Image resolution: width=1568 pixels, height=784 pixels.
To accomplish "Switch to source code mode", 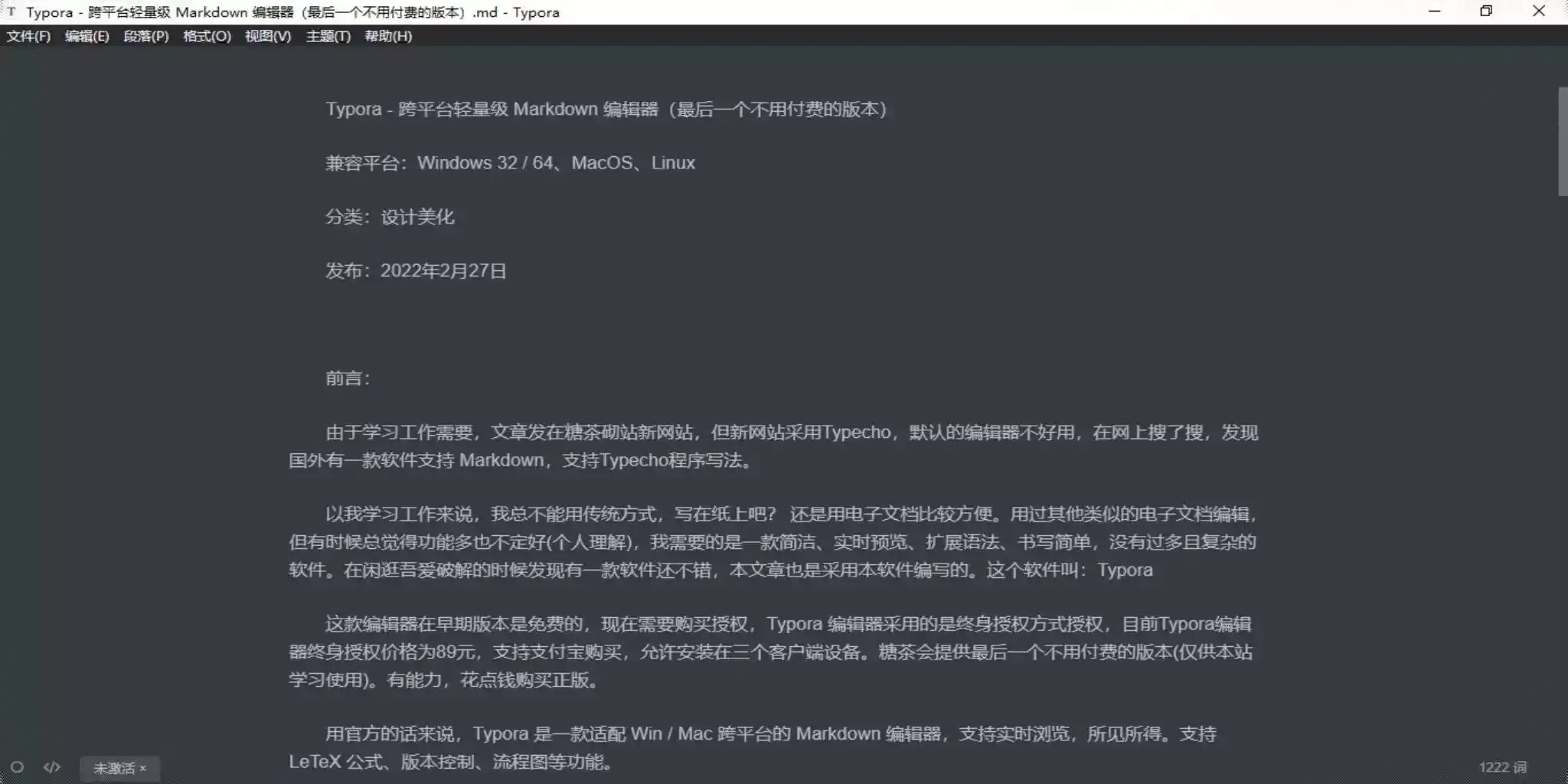I will tap(52, 767).
